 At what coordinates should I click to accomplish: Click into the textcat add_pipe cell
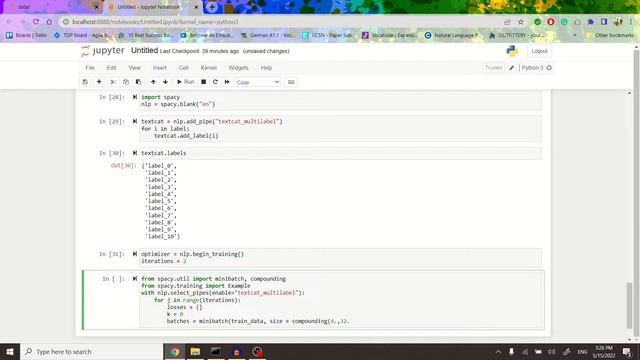tap(340, 129)
